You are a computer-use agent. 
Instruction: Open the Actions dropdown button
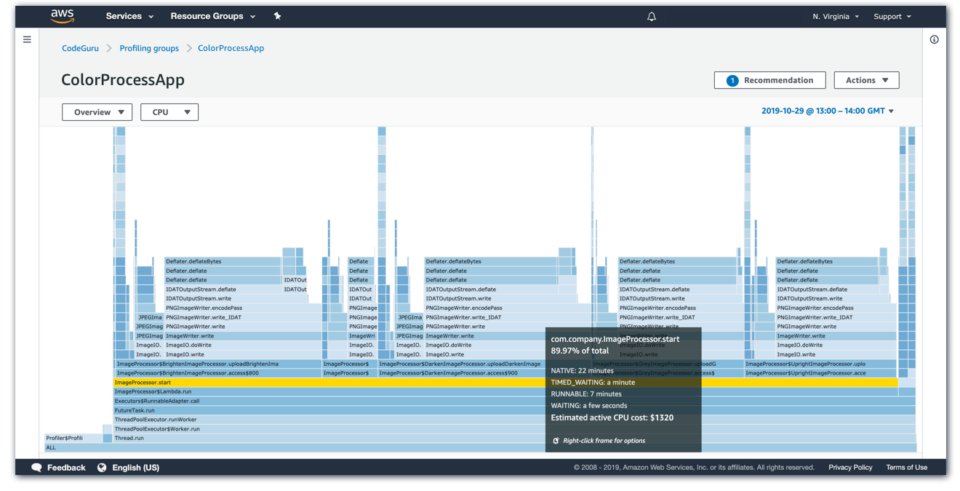tap(866, 80)
